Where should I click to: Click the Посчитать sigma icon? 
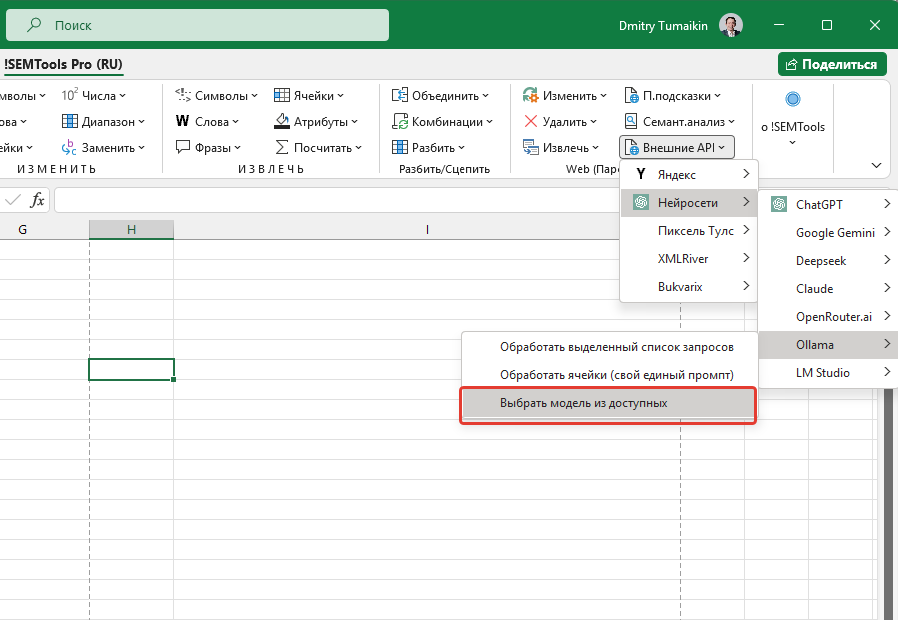point(282,148)
